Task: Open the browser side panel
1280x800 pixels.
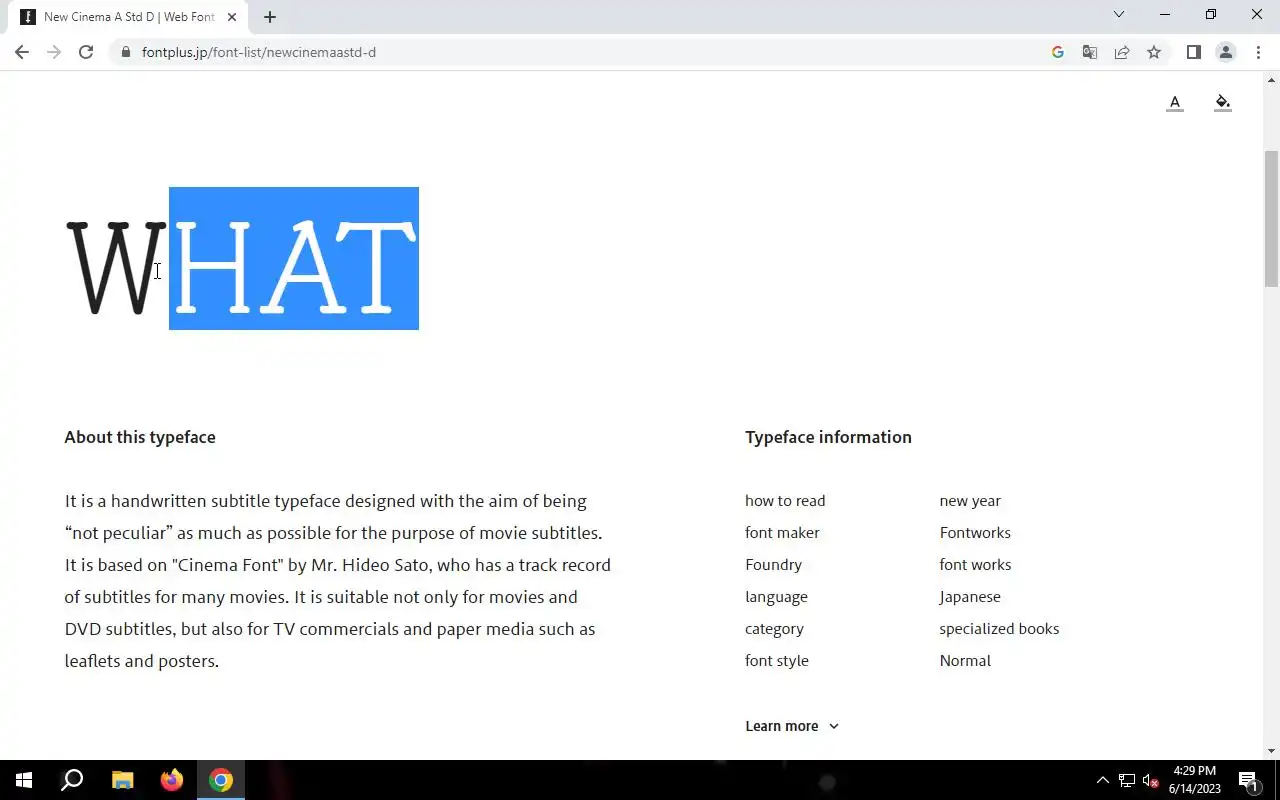Action: coord(1193,52)
